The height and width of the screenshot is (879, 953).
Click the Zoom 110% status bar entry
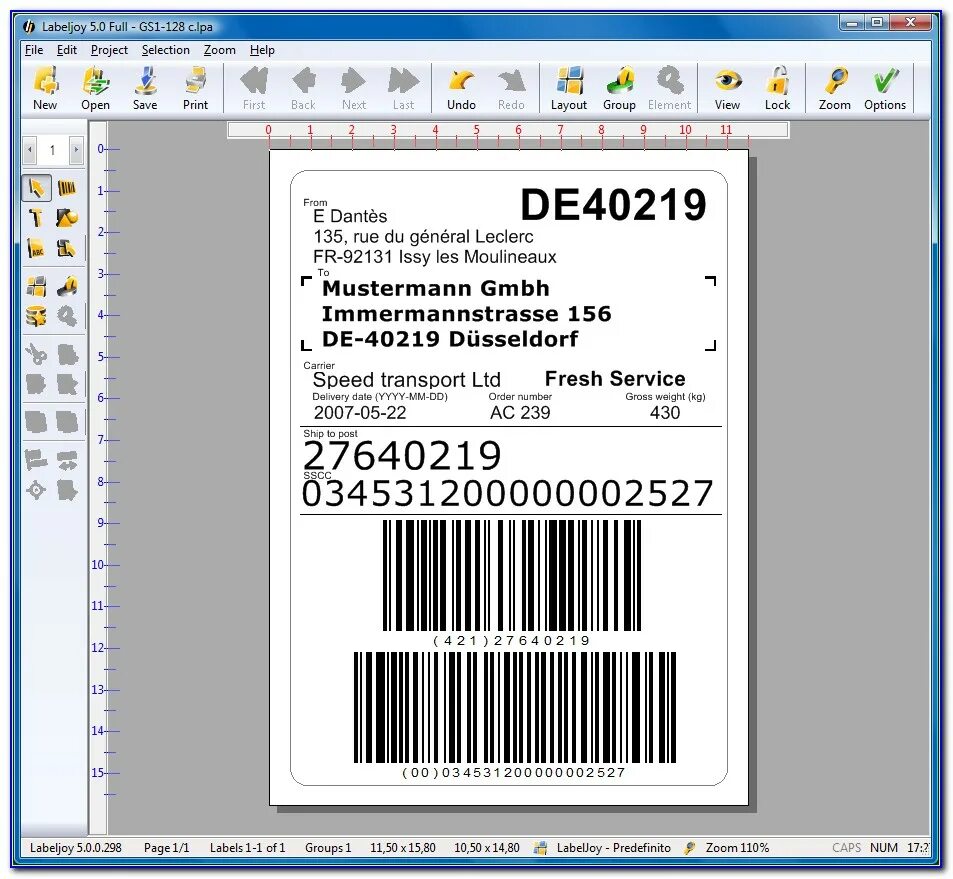pyautogui.click(x=737, y=847)
